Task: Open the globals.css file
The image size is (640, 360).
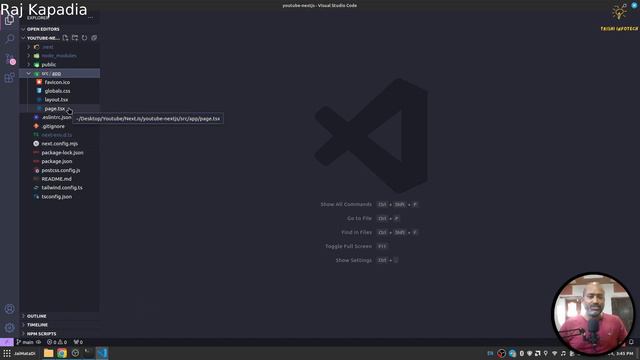Action: click(x=60, y=91)
